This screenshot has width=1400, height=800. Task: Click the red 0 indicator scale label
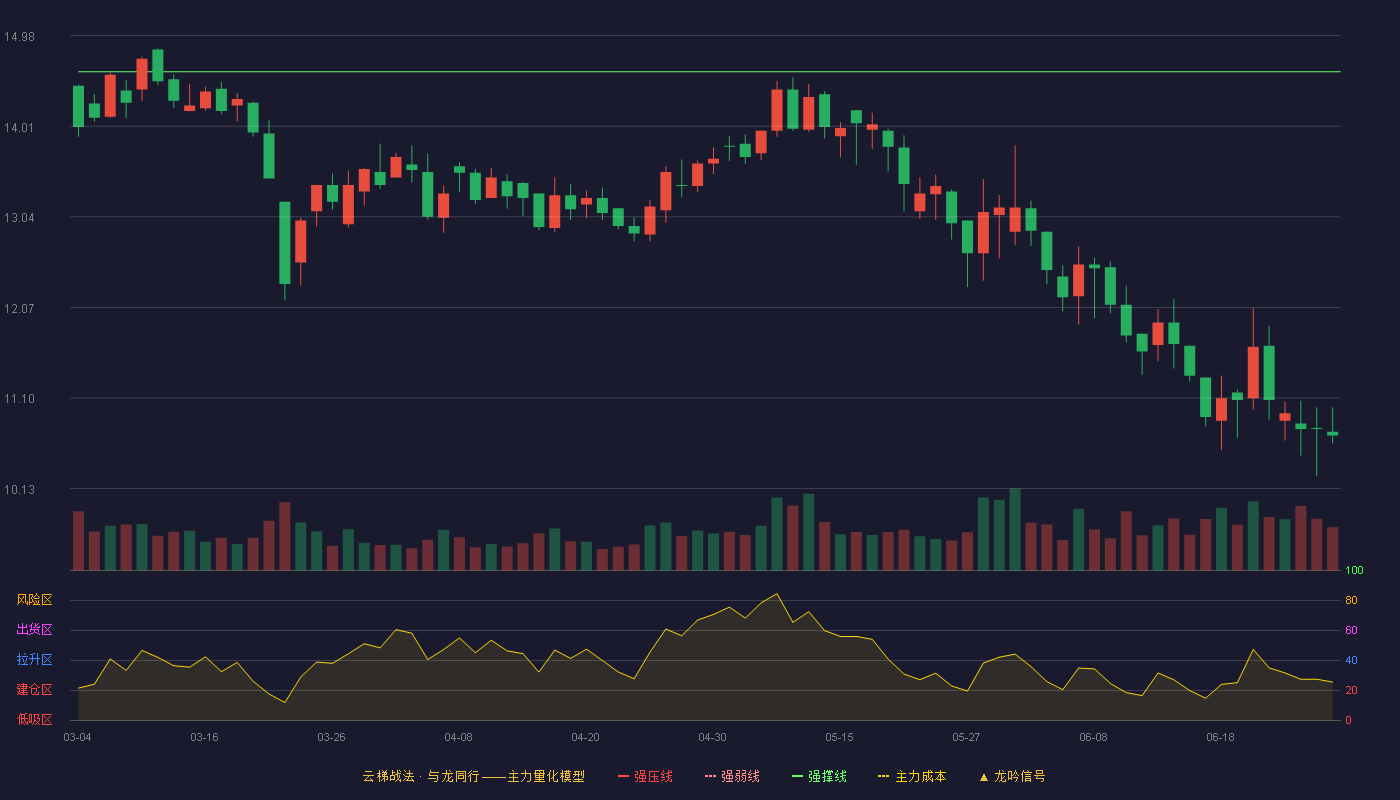pos(1348,721)
